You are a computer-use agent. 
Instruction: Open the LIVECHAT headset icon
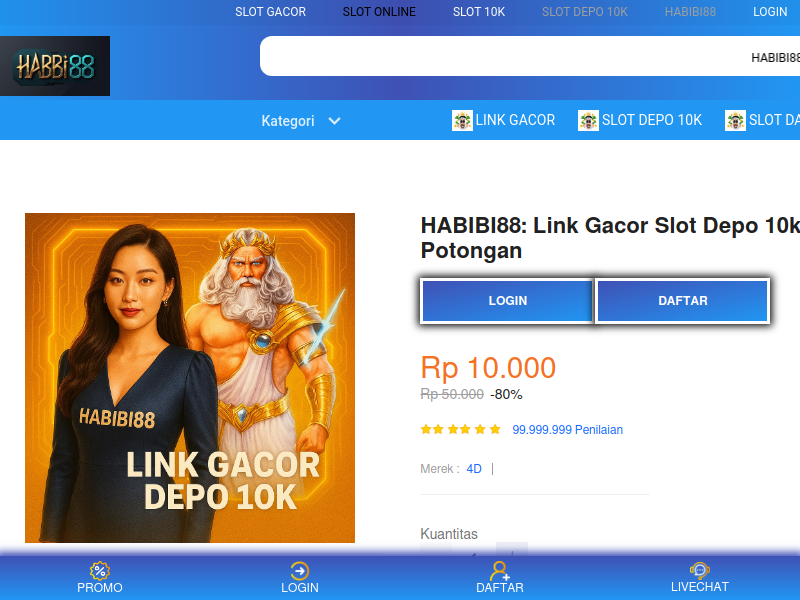pos(699,570)
